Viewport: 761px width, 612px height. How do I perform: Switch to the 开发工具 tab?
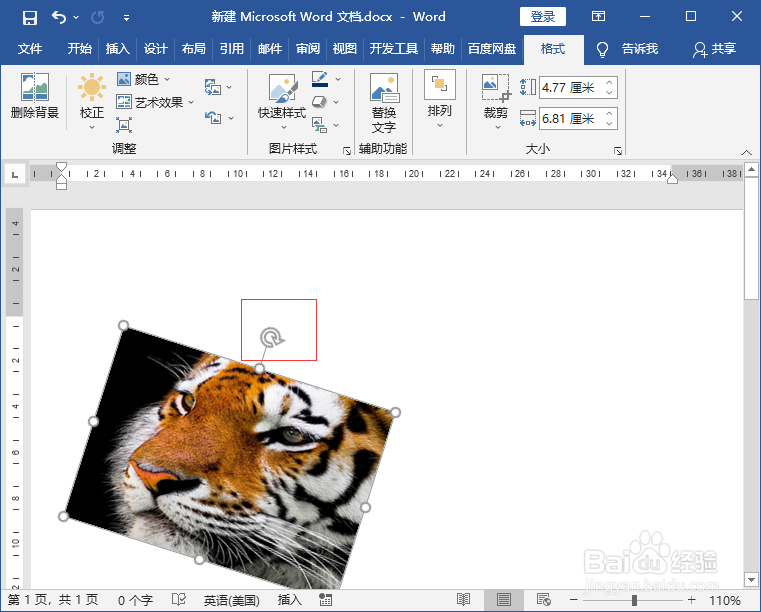(x=394, y=49)
